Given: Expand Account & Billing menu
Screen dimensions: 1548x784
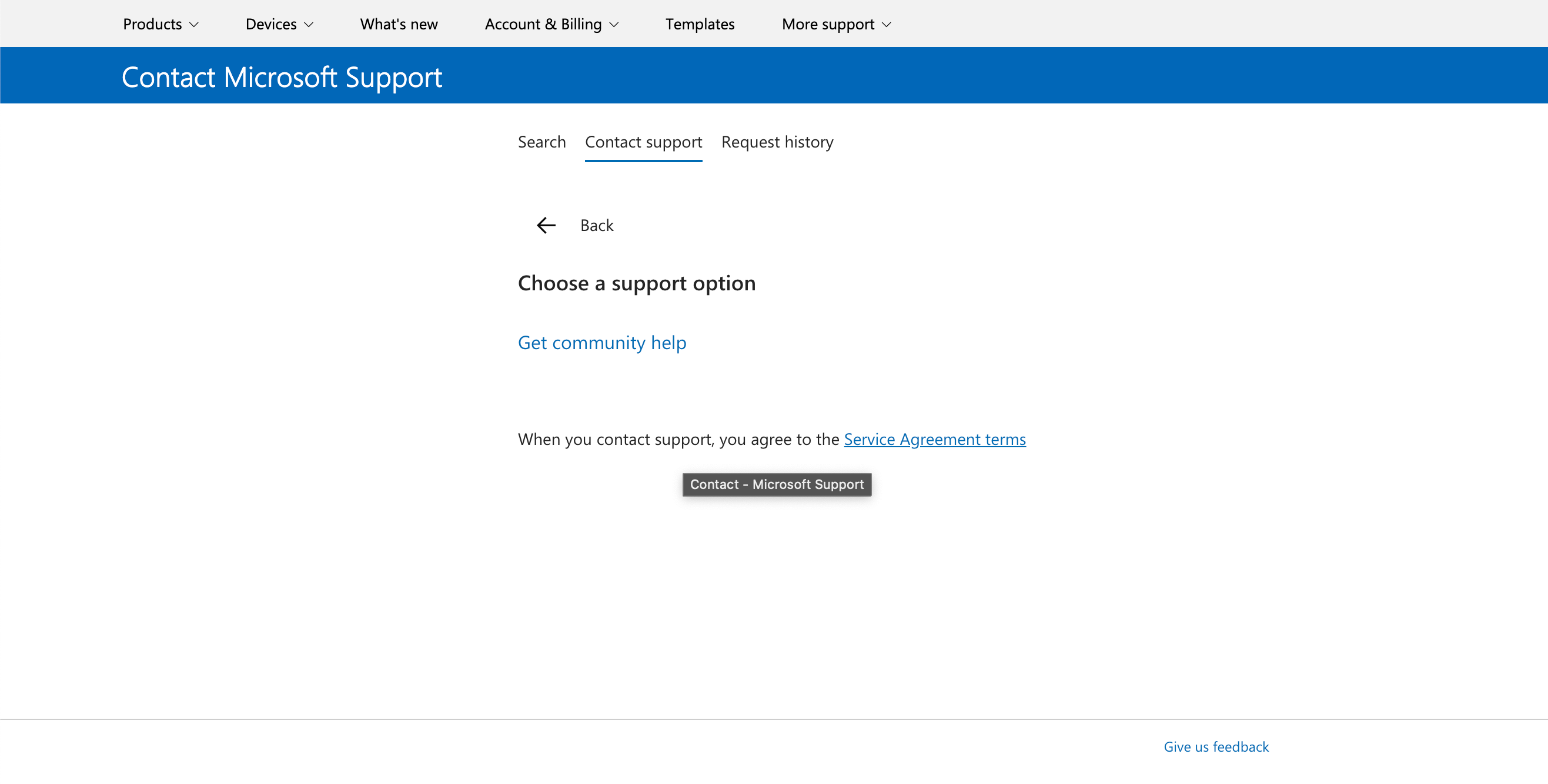Looking at the screenshot, I should 551,24.
